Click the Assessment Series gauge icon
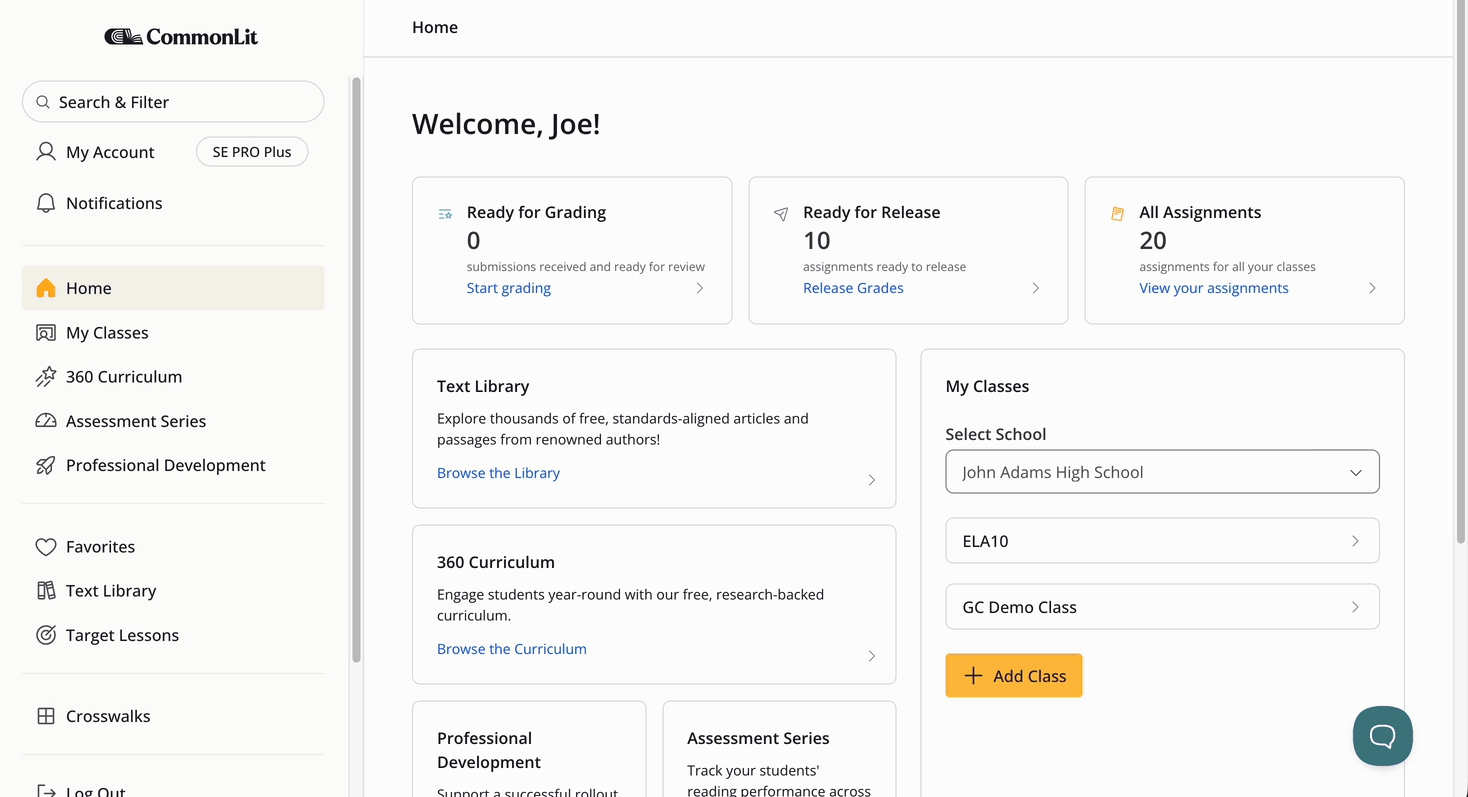The width and height of the screenshot is (1468, 797). [x=46, y=421]
